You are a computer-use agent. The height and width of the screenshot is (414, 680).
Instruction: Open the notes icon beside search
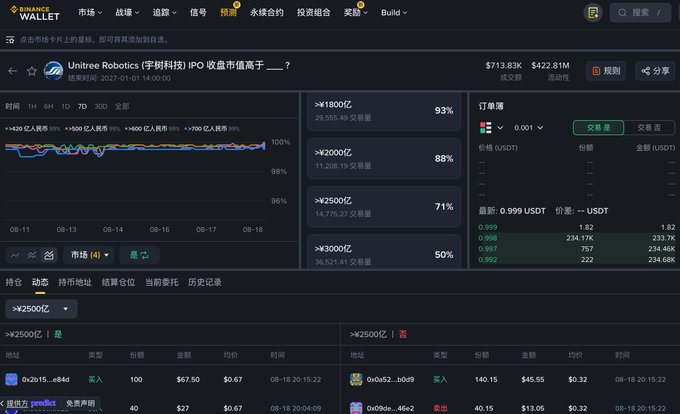pos(592,13)
